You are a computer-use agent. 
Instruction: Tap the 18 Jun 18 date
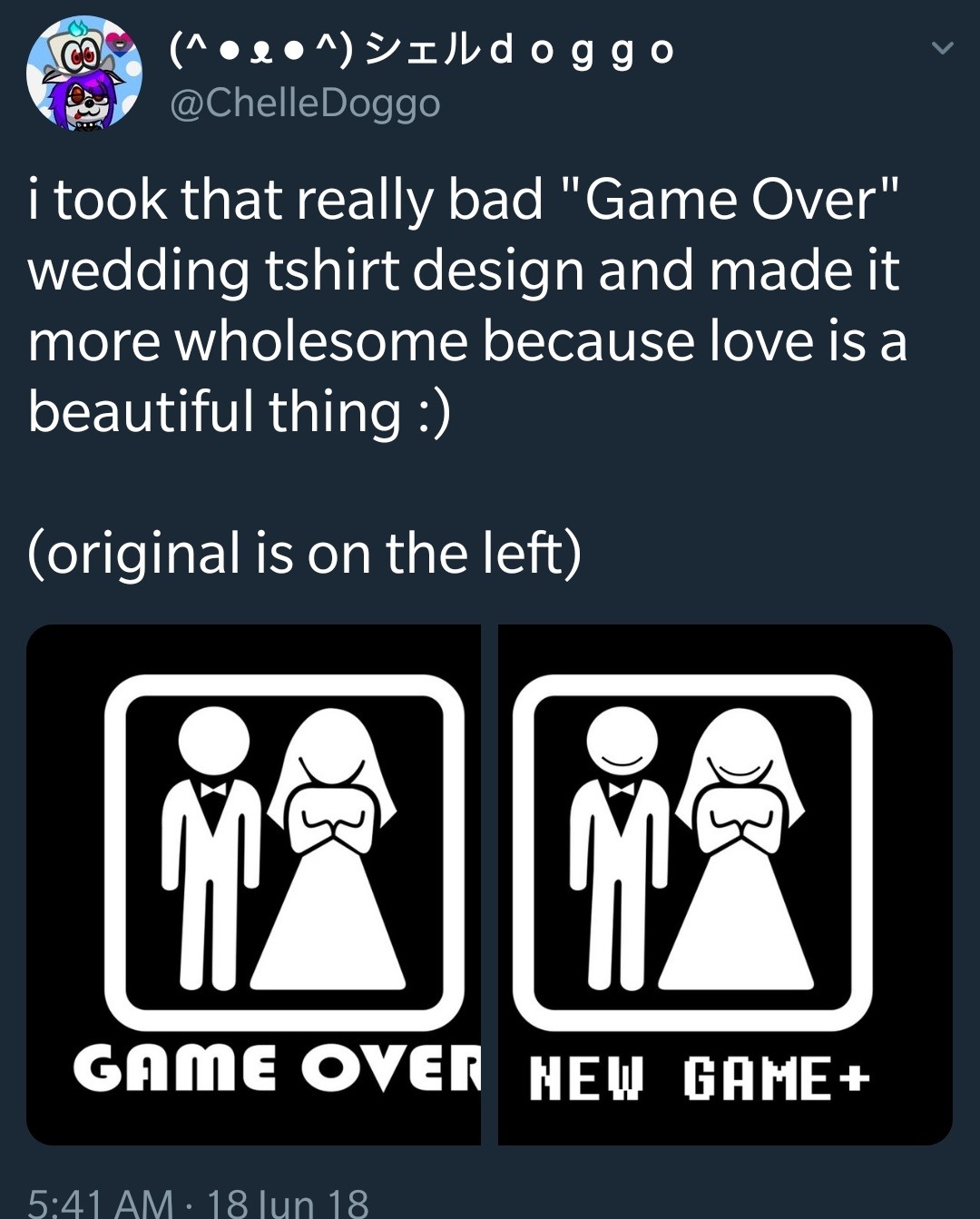click(288, 1203)
